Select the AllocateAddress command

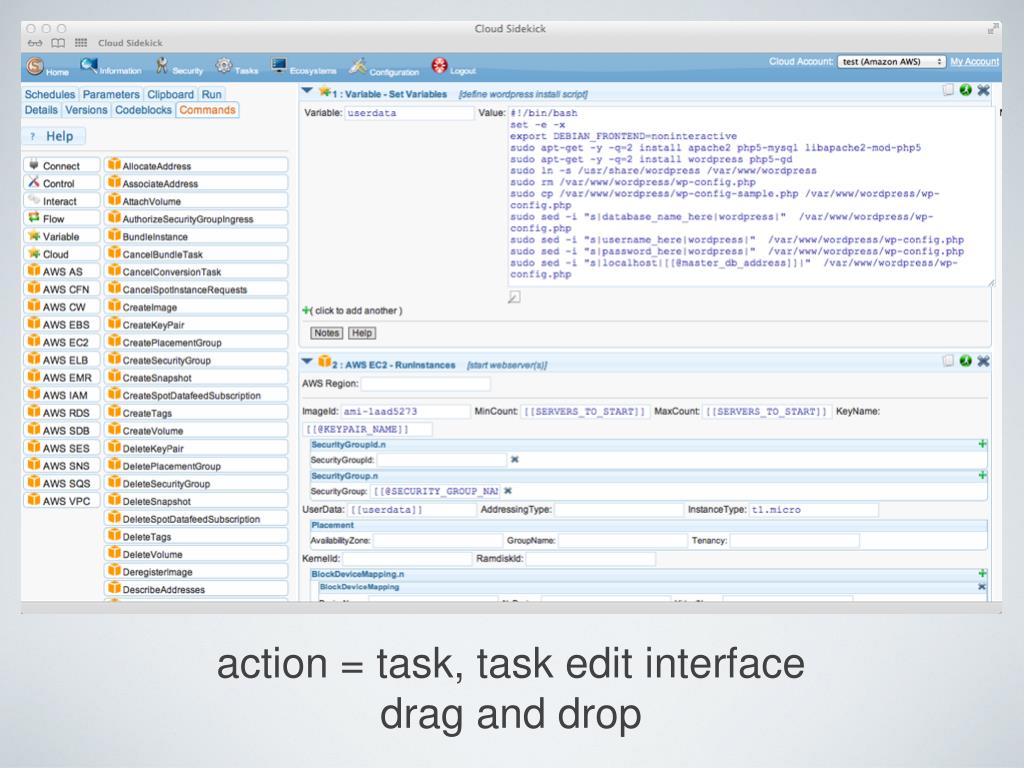coord(196,166)
